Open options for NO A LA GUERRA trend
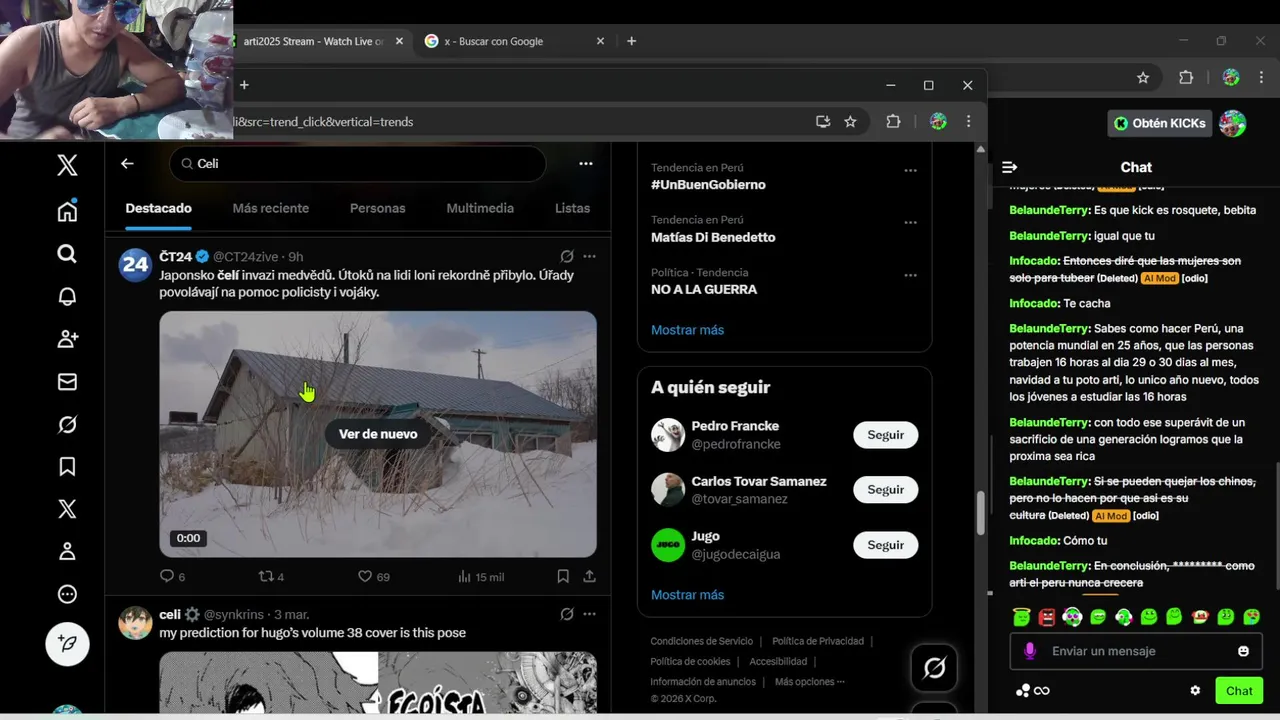 coord(910,275)
